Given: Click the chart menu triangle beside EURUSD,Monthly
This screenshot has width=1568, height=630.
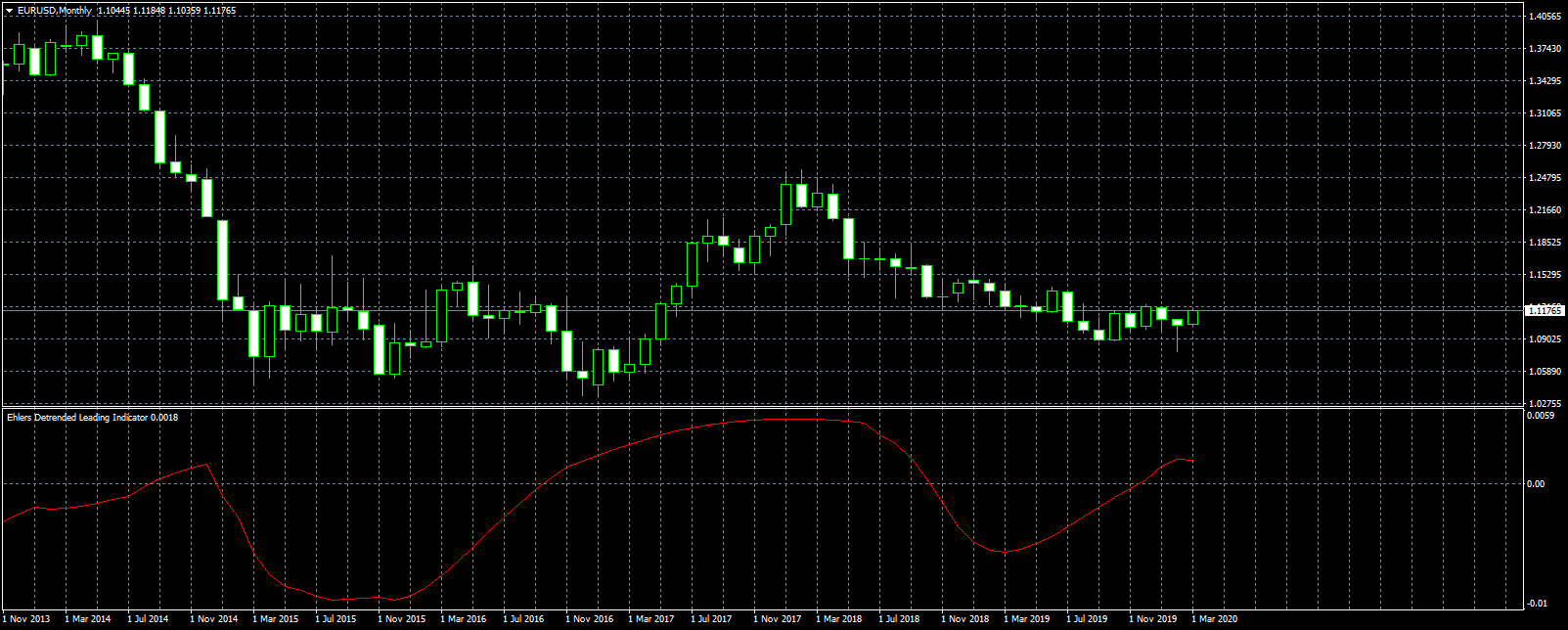Looking at the screenshot, I should coord(10,11).
